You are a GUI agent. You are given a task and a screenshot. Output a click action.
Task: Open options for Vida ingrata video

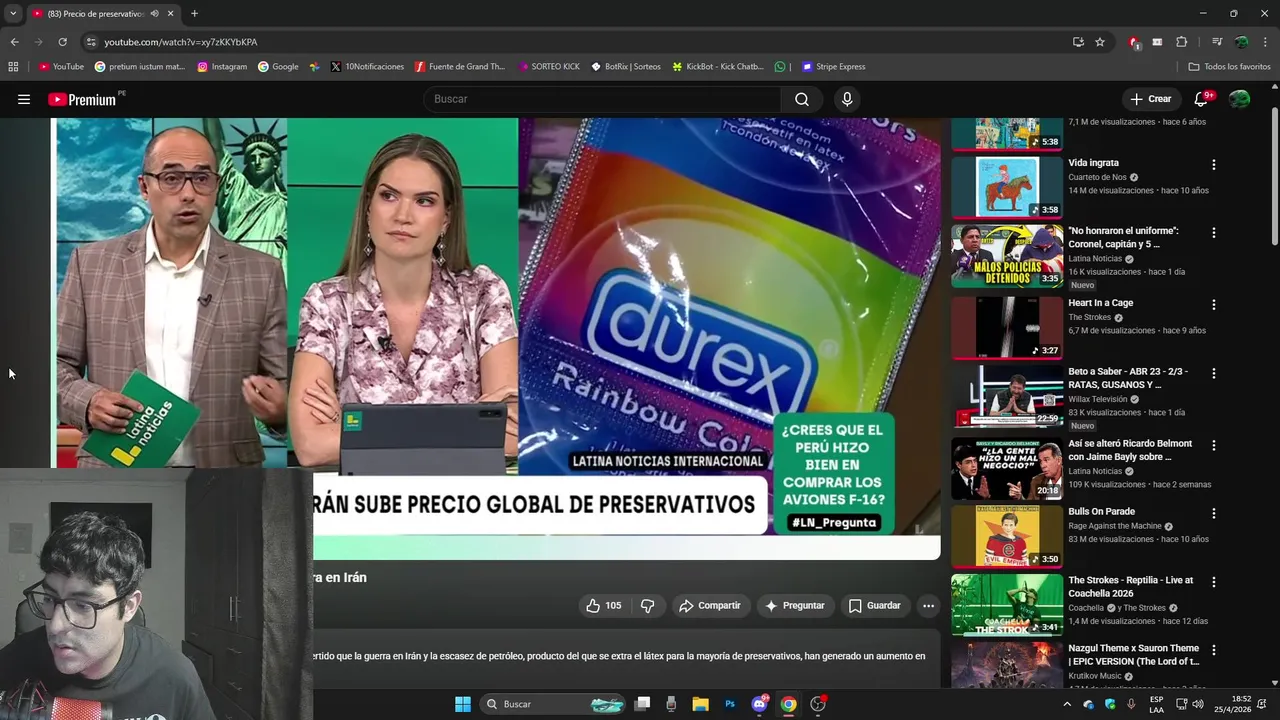[x=1214, y=164]
